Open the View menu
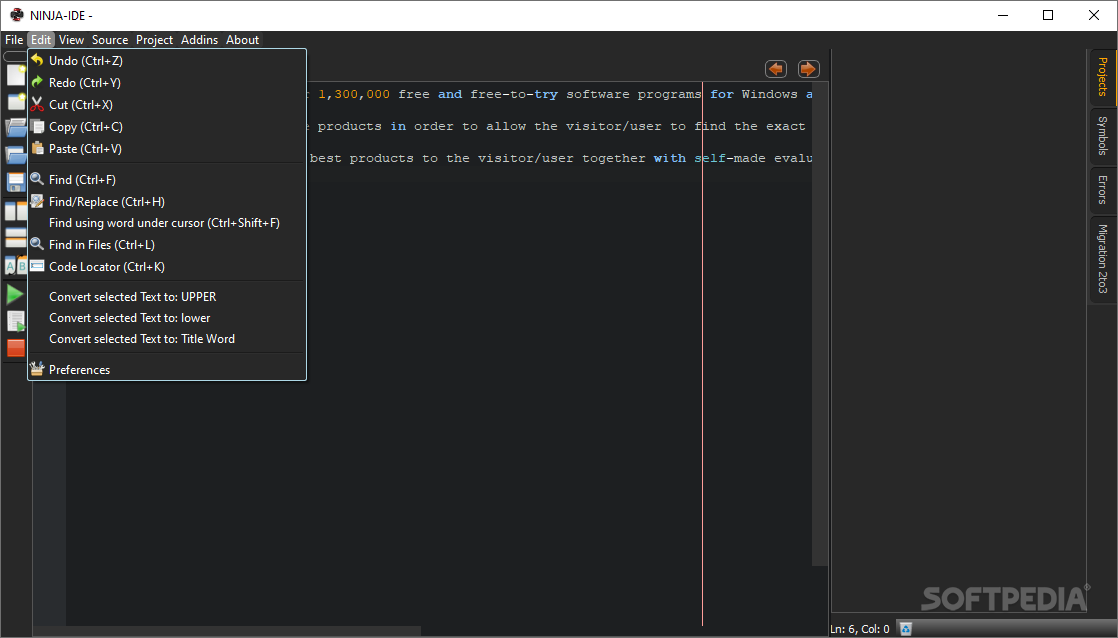This screenshot has height=638, width=1118. (71, 40)
